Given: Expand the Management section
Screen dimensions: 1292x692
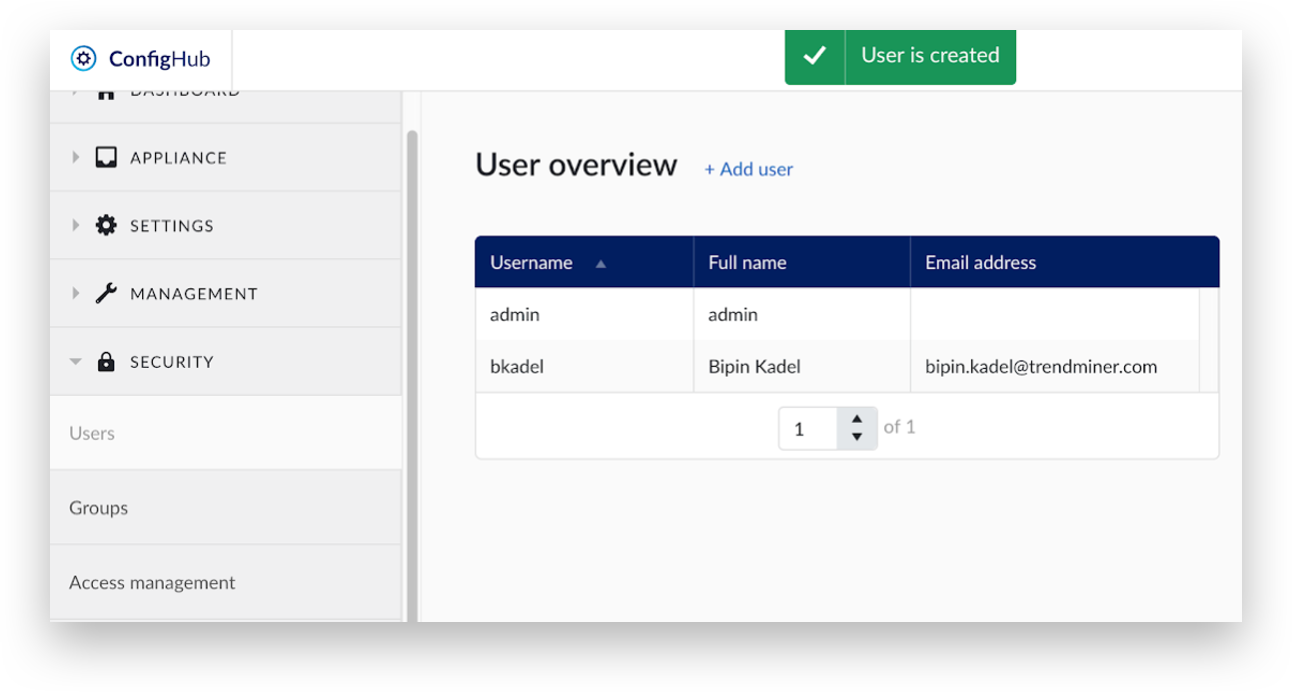Looking at the screenshot, I should pos(76,293).
